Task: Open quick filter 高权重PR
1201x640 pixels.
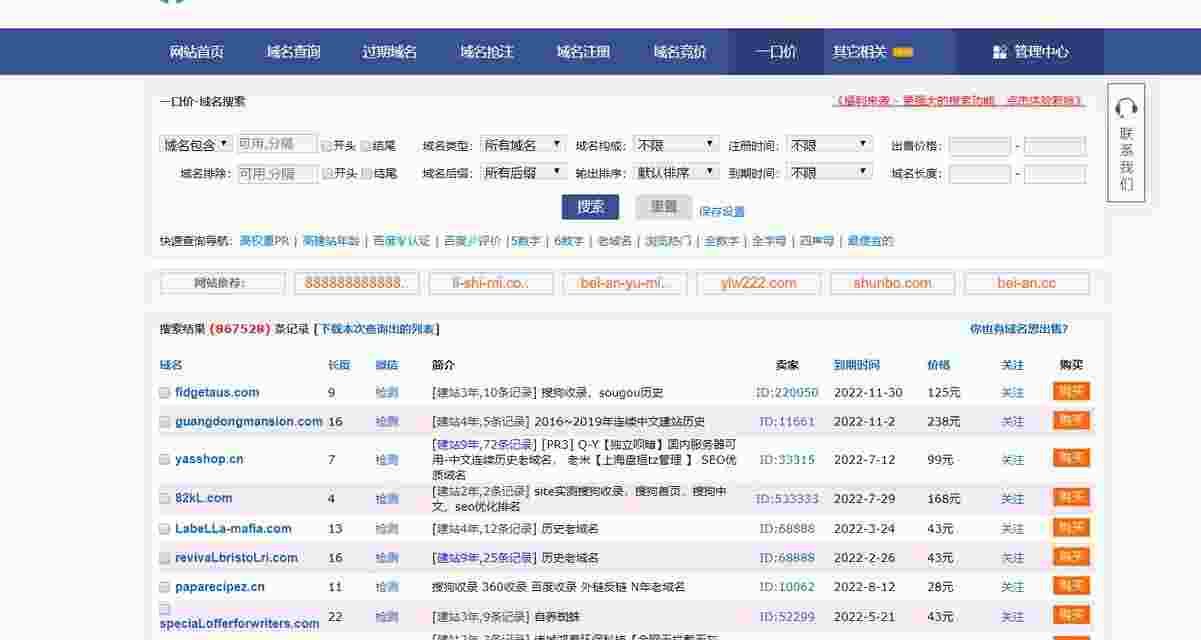Action: pos(264,241)
